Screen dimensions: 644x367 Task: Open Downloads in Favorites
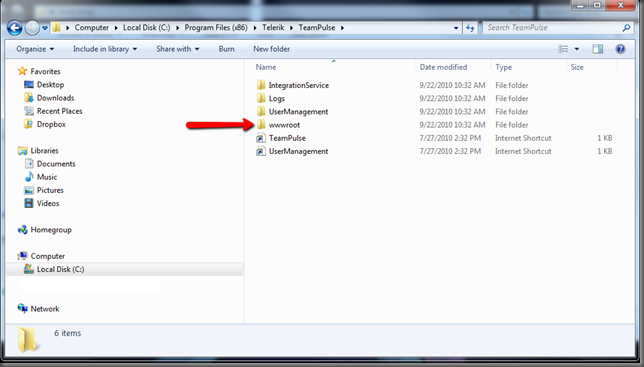pos(55,98)
